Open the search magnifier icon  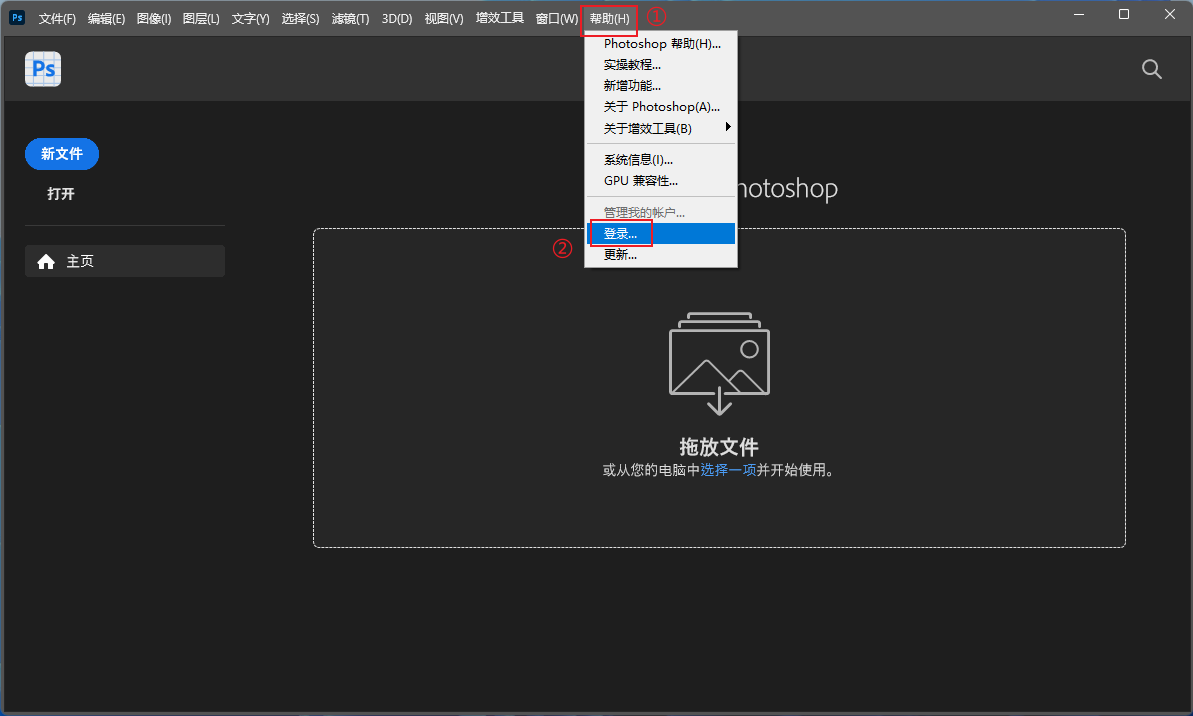point(1152,69)
